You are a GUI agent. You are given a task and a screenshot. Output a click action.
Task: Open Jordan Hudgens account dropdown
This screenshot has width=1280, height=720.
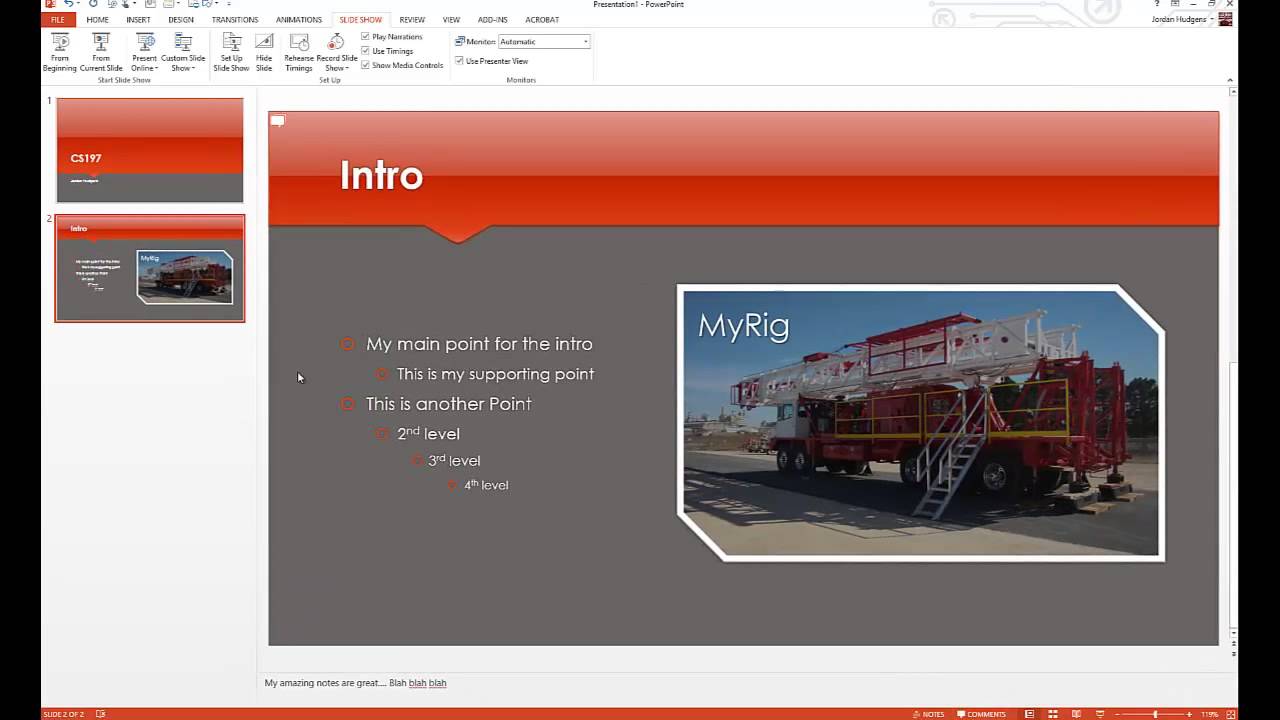pyautogui.click(x=1183, y=19)
